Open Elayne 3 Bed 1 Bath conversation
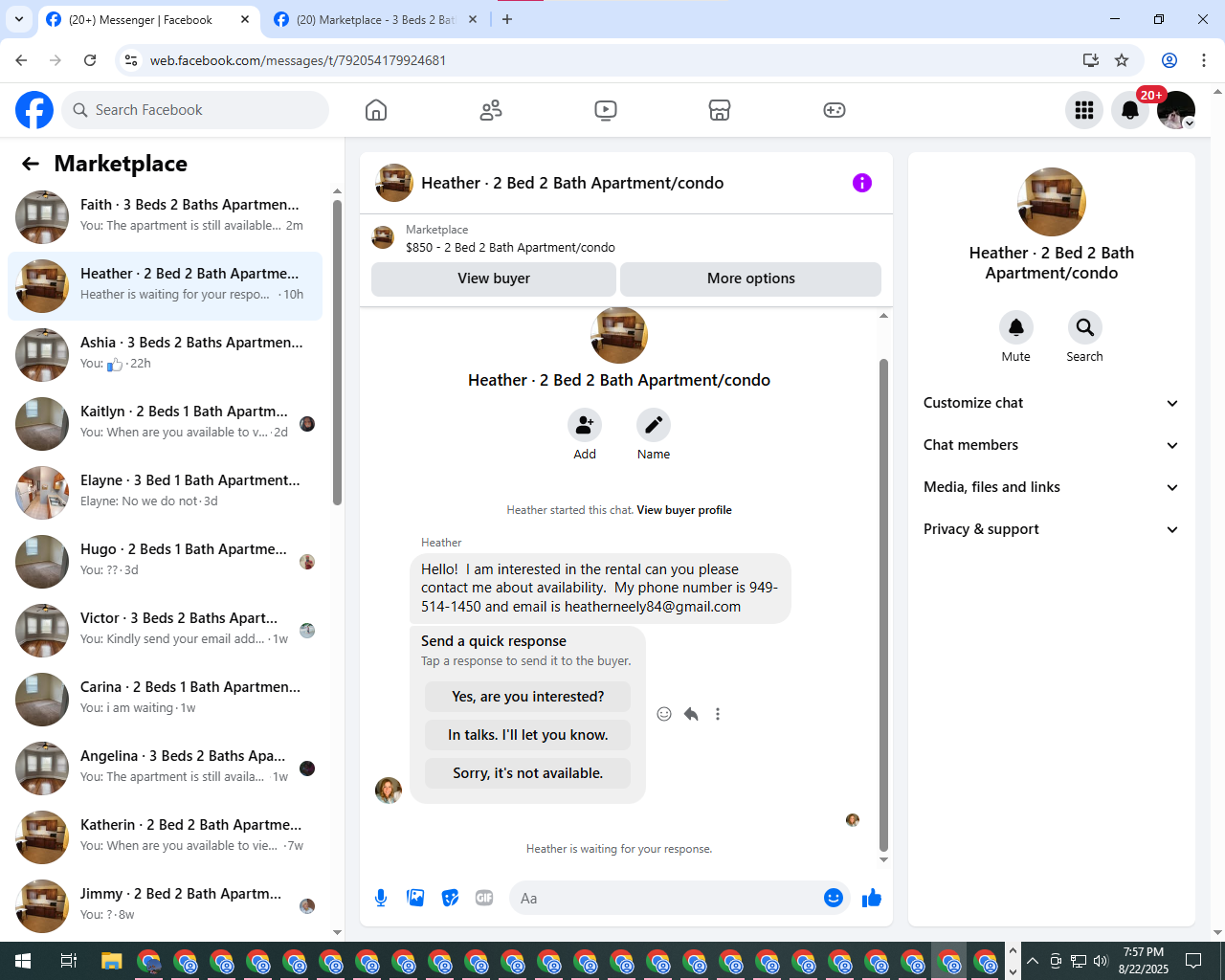 pyautogui.click(x=165, y=493)
